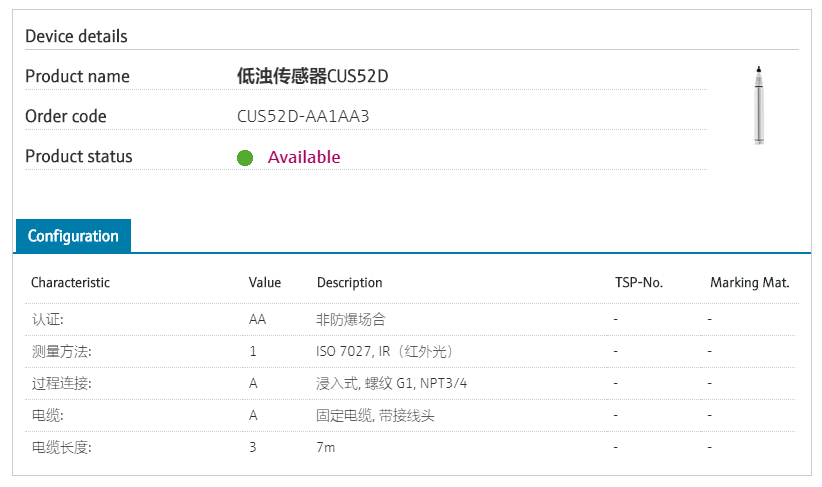Screen dimensions: 822x487
Task: Open the Configuration tab
Action: (x=73, y=236)
